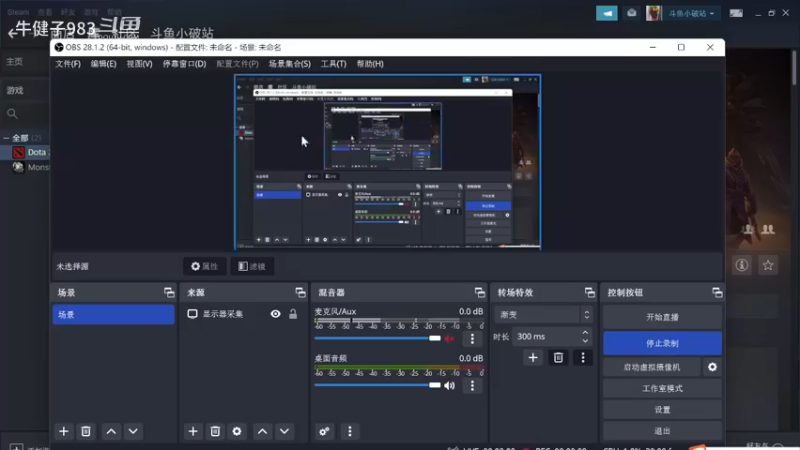Increase transition duration with up arrow
This screenshot has height=450, width=800.
pos(585,333)
